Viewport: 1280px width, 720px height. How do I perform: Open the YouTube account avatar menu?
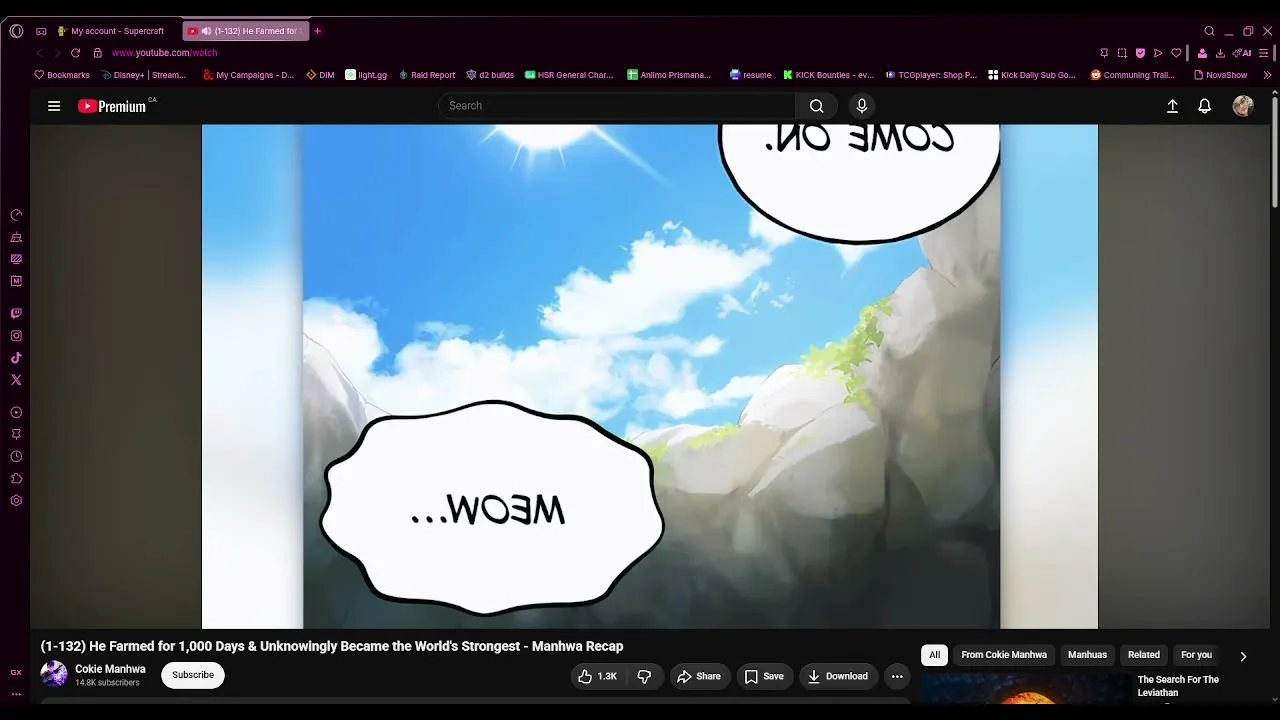[1243, 106]
